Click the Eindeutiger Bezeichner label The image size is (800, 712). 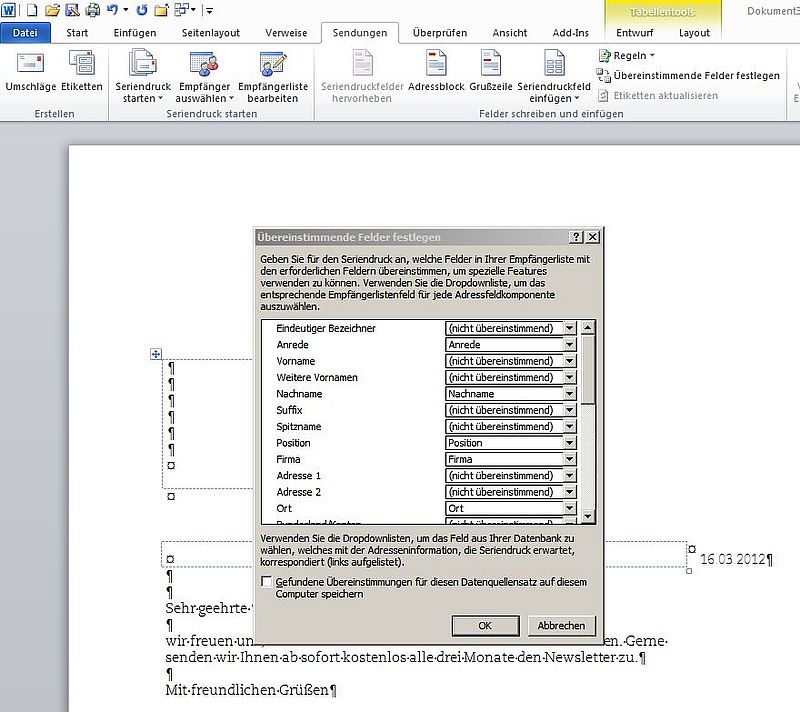click(326, 328)
